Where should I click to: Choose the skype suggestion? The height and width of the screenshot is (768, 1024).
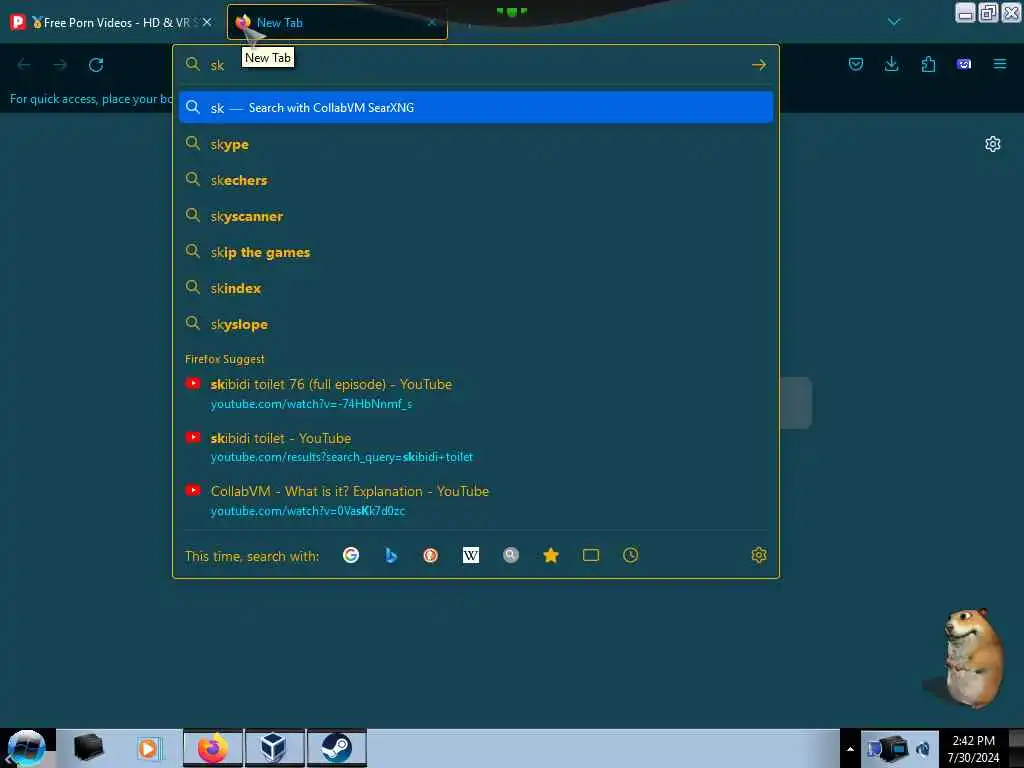tap(475, 144)
